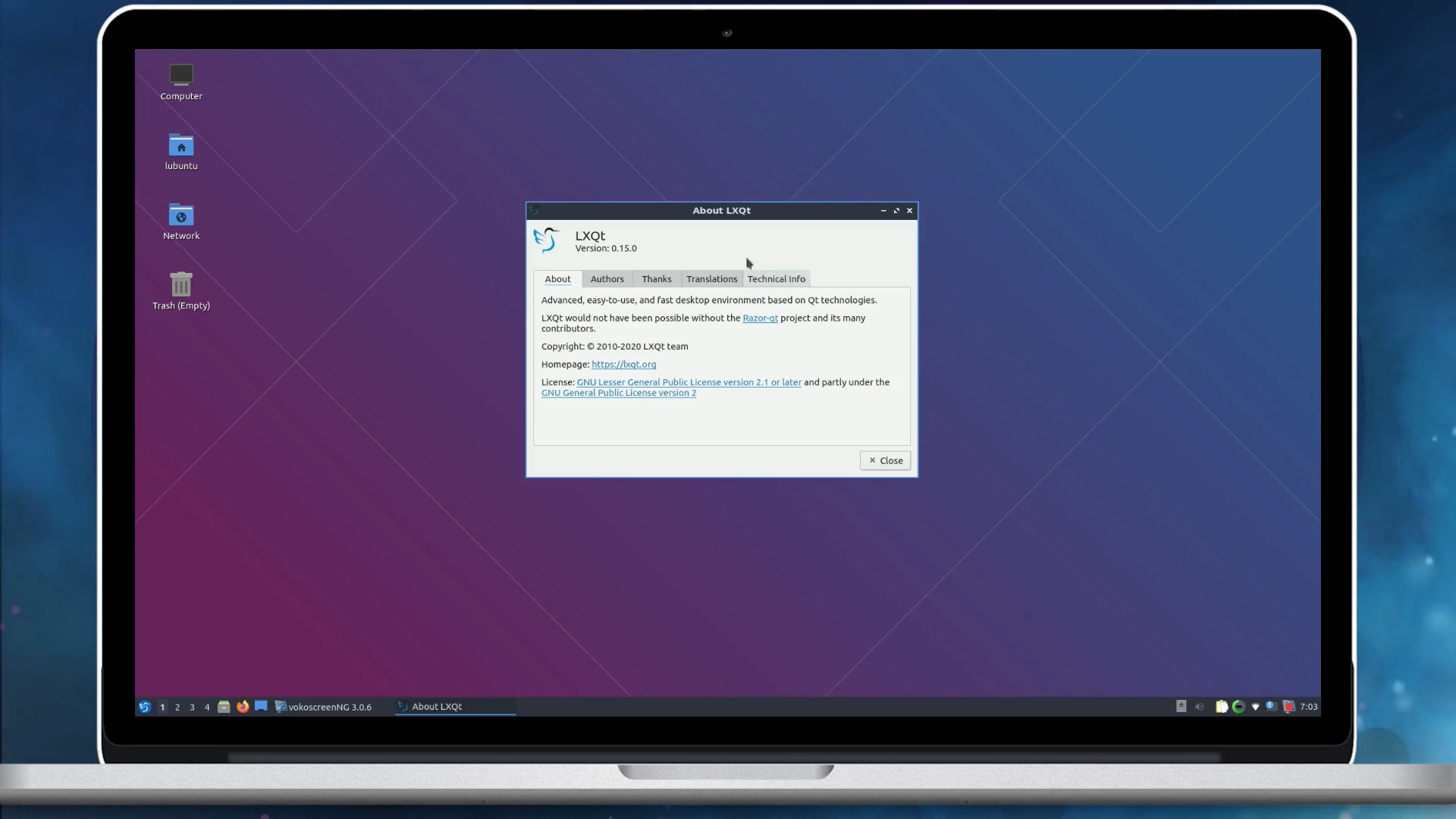The width and height of the screenshot is (1456, 819).
Task: Launch Firefox from the panel
Action: (243, 707)
